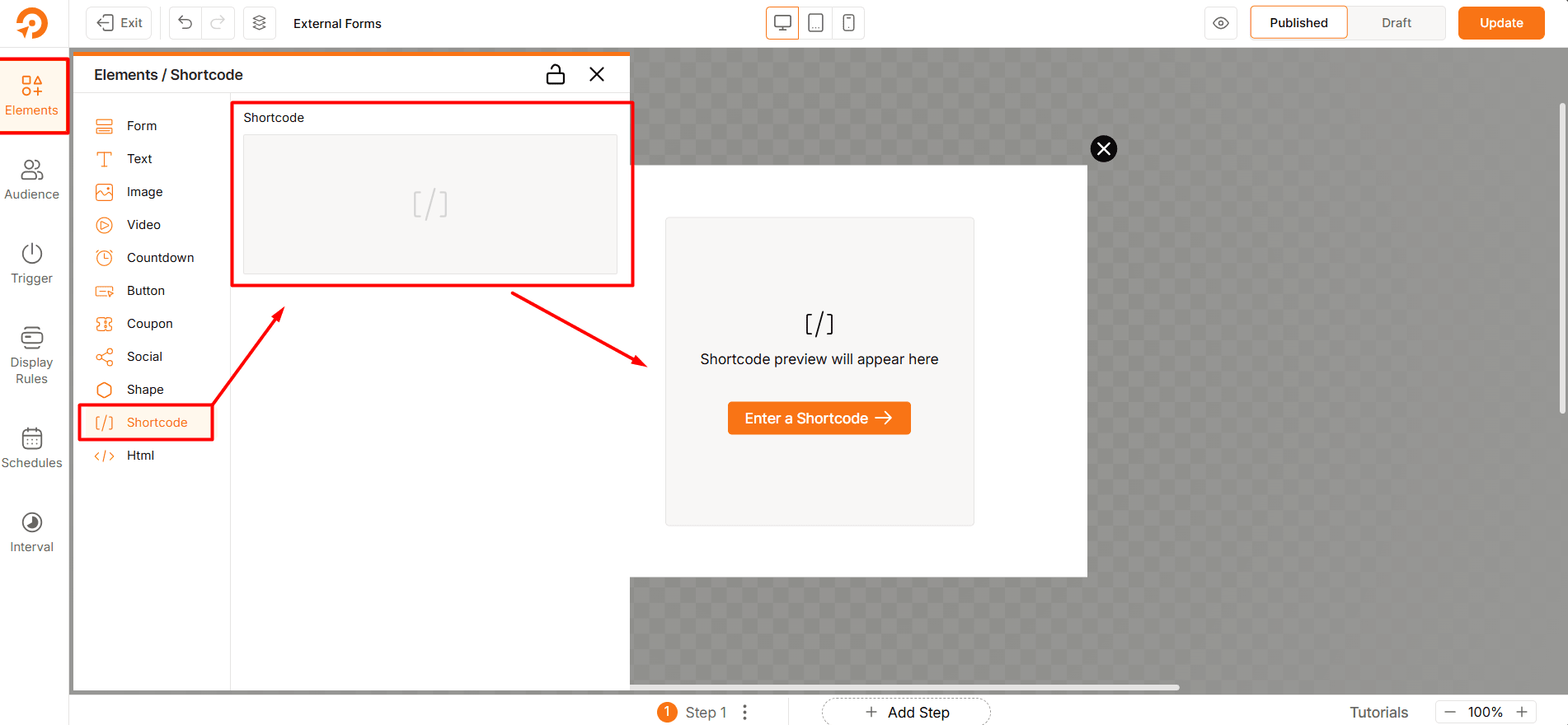This screenshot has height=725, width=1568.
Task: Select Html element category
Action: [140, 456]
